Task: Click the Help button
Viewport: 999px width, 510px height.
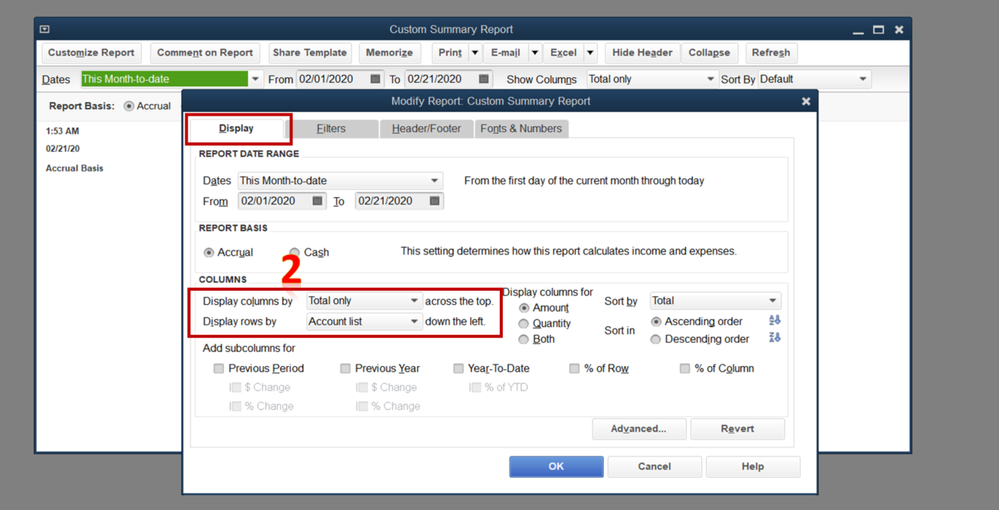Action: pyautogui.click(x=752, y=467)
